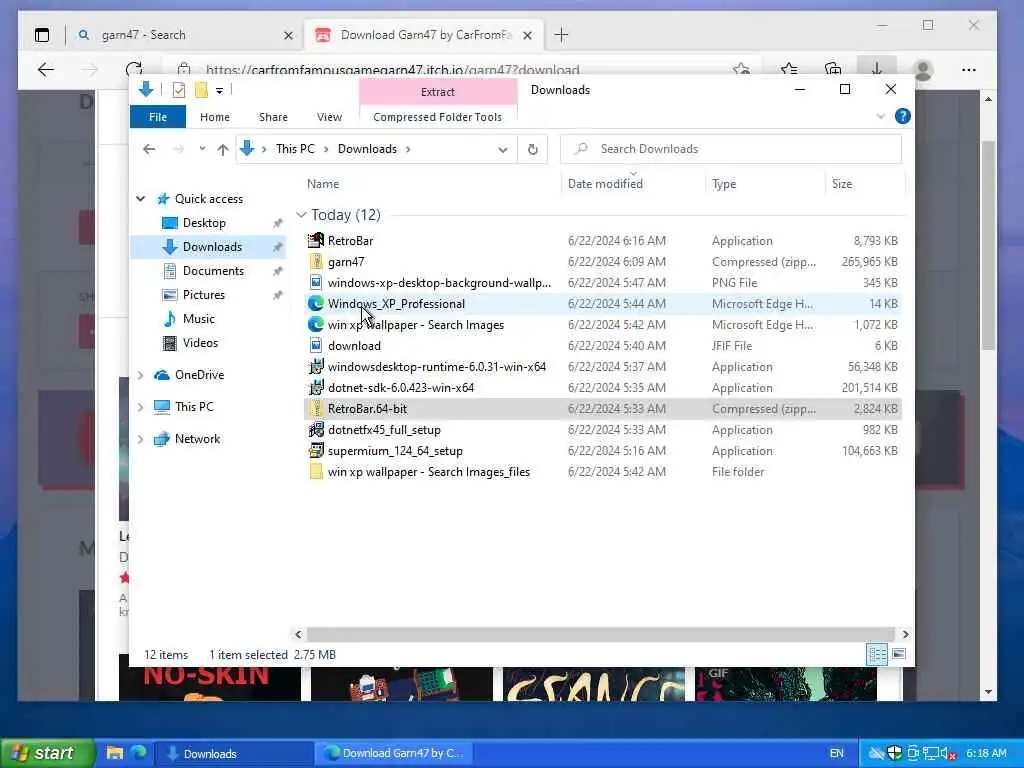Open File Explorer from taskbar icon
Viewport: 1024px width, 768px height.
pos(115,753)
